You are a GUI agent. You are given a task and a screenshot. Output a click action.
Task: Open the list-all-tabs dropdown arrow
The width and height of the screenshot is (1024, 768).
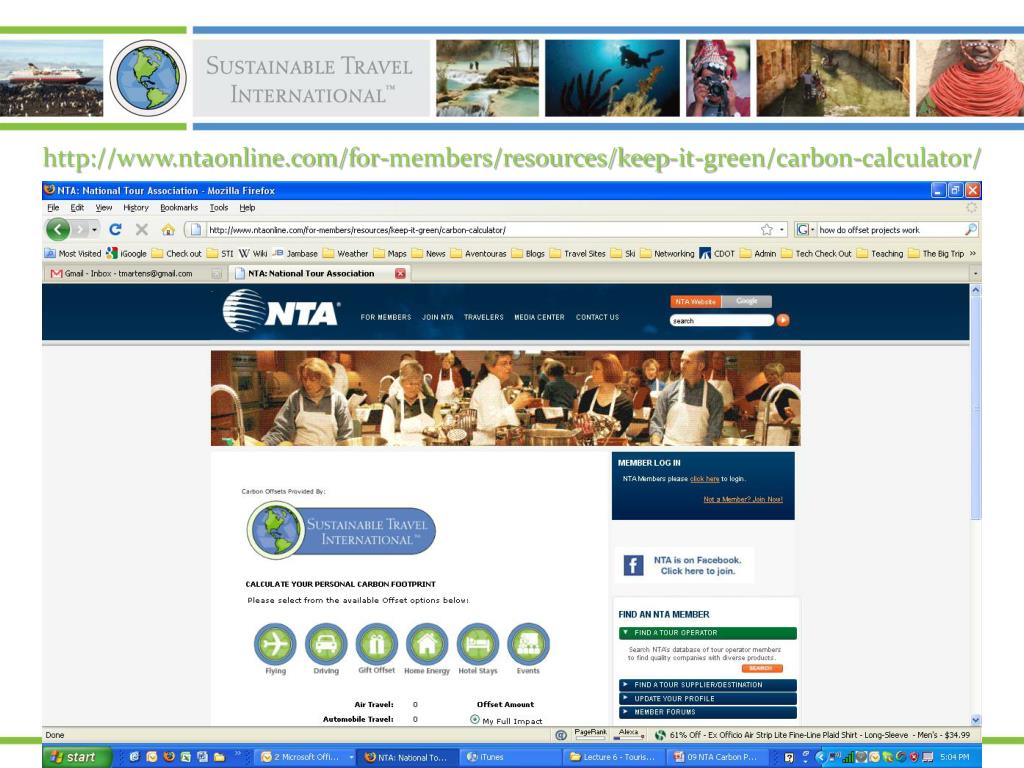coord(975,274)
